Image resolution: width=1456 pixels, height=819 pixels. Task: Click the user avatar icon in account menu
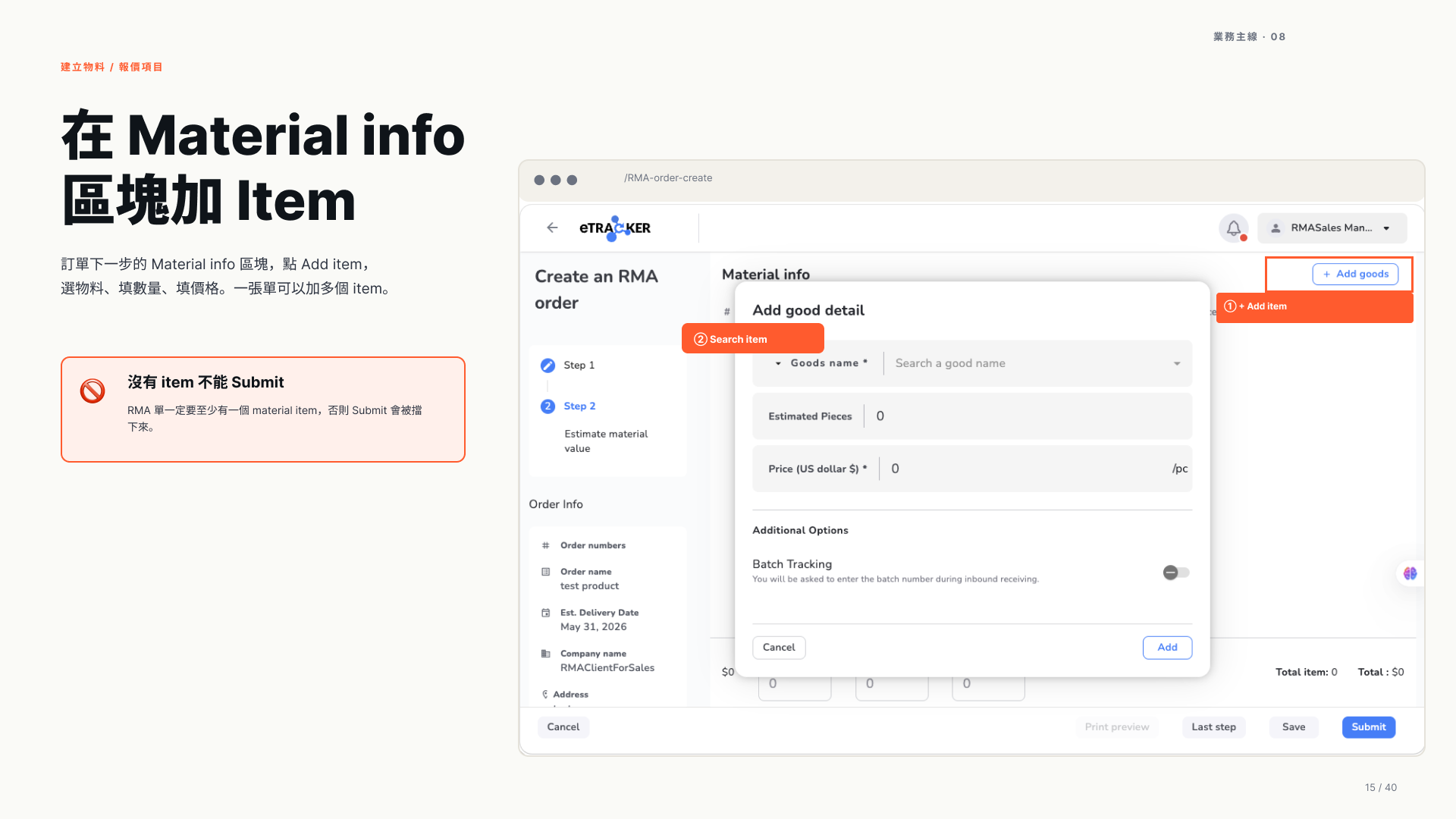[x=1276, y=228]
